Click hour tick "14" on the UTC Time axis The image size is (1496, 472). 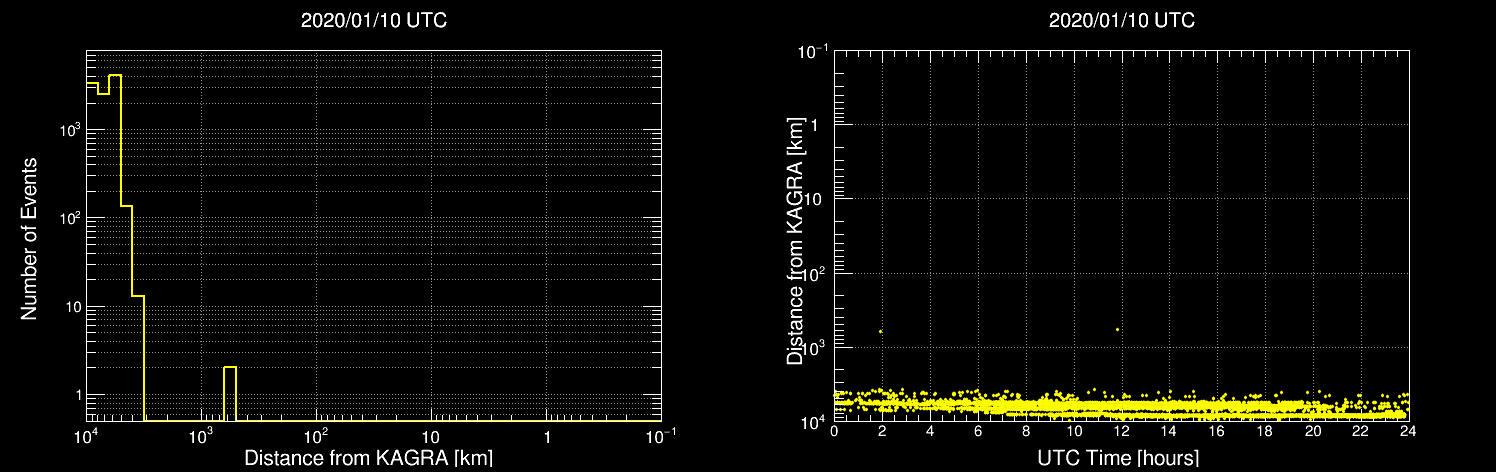click(1169, 431)
